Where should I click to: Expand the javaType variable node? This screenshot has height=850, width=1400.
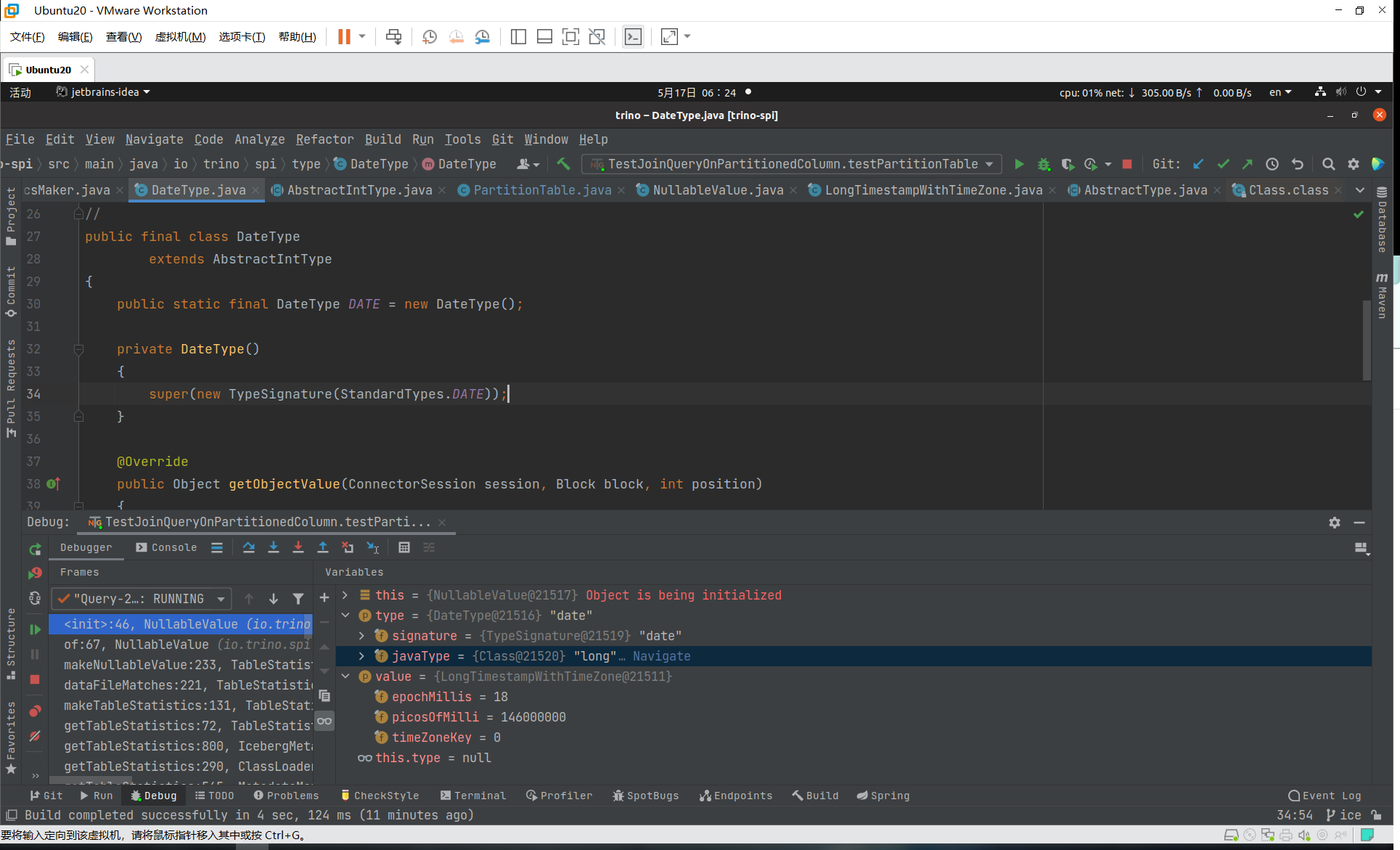(x=361, y=656)
